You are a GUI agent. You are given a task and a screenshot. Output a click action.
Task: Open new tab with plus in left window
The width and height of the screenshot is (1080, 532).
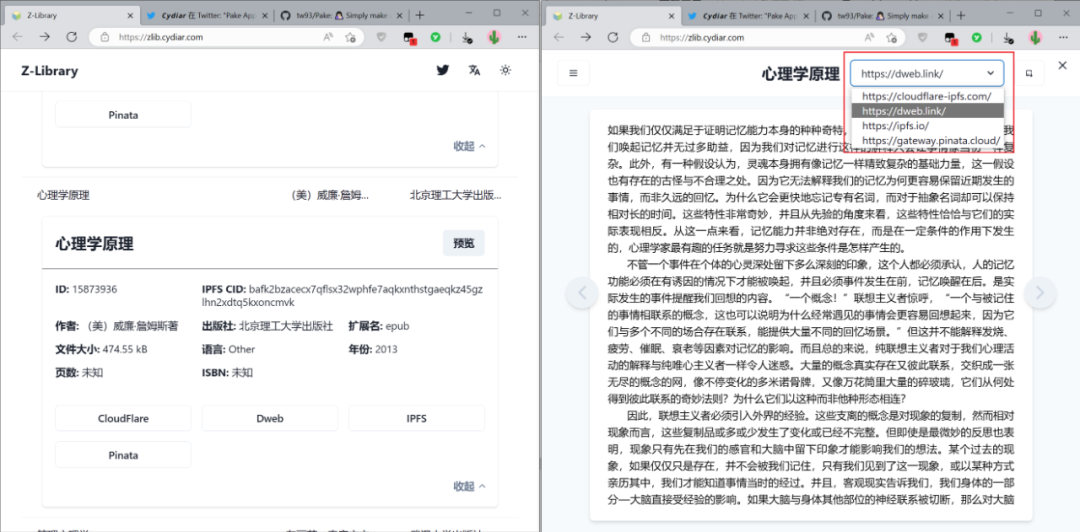[x=420, y=15]
